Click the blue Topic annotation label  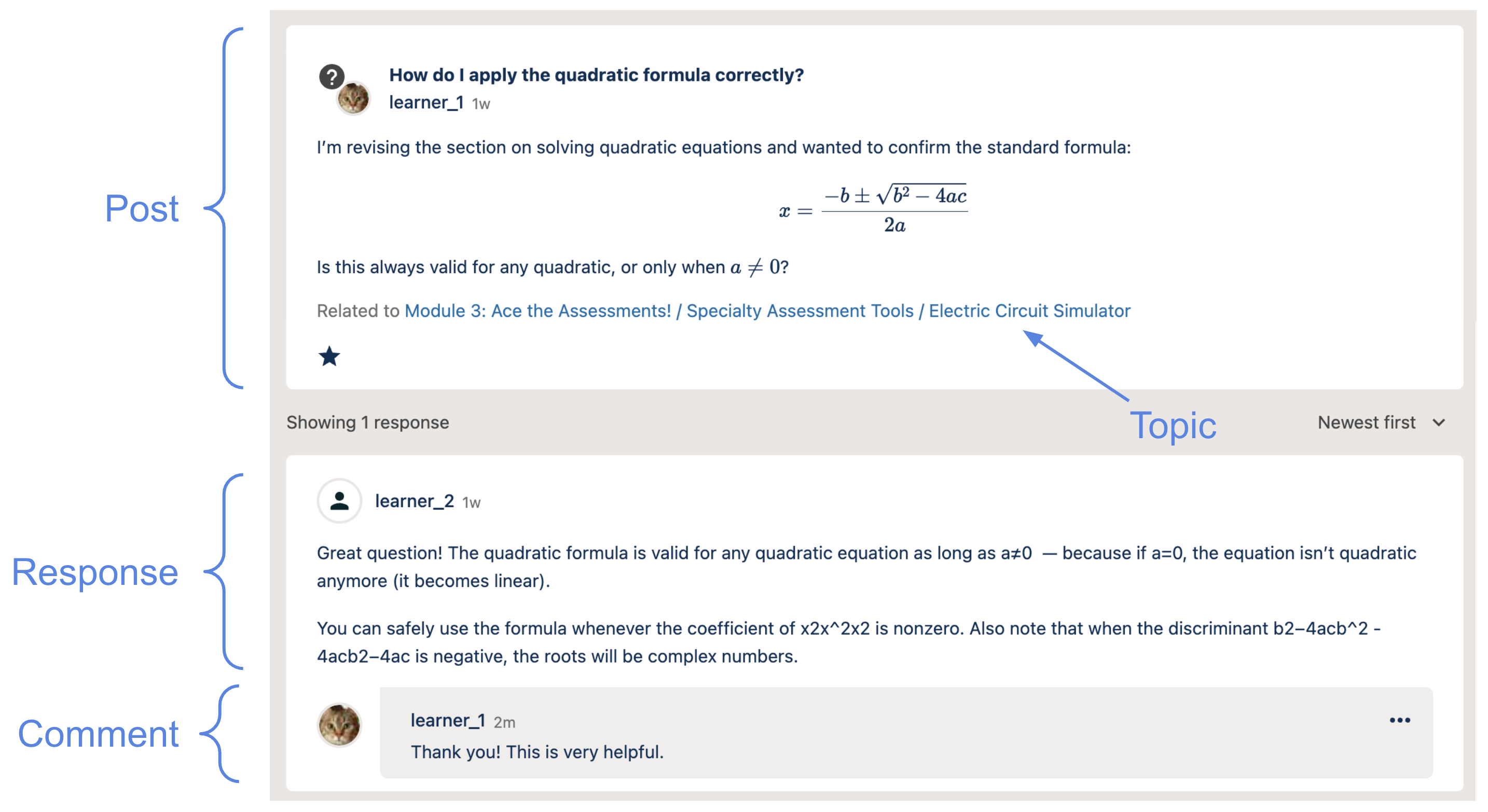coord(1172,426)
